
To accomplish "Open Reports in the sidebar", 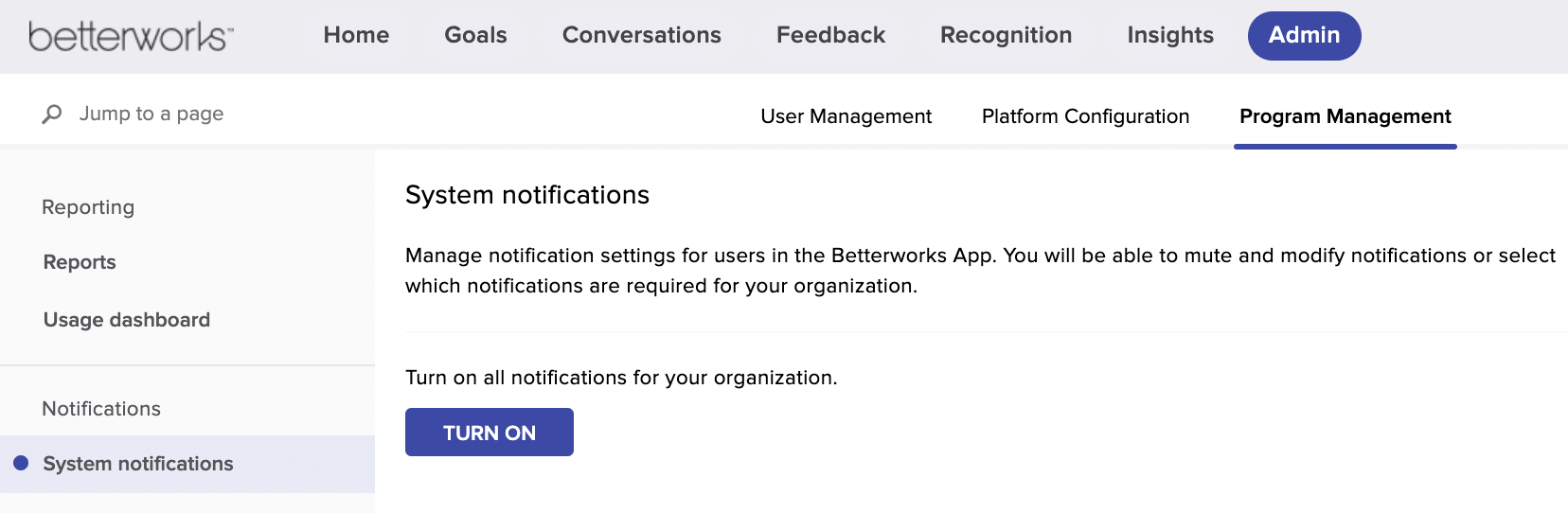I will 80,262.
